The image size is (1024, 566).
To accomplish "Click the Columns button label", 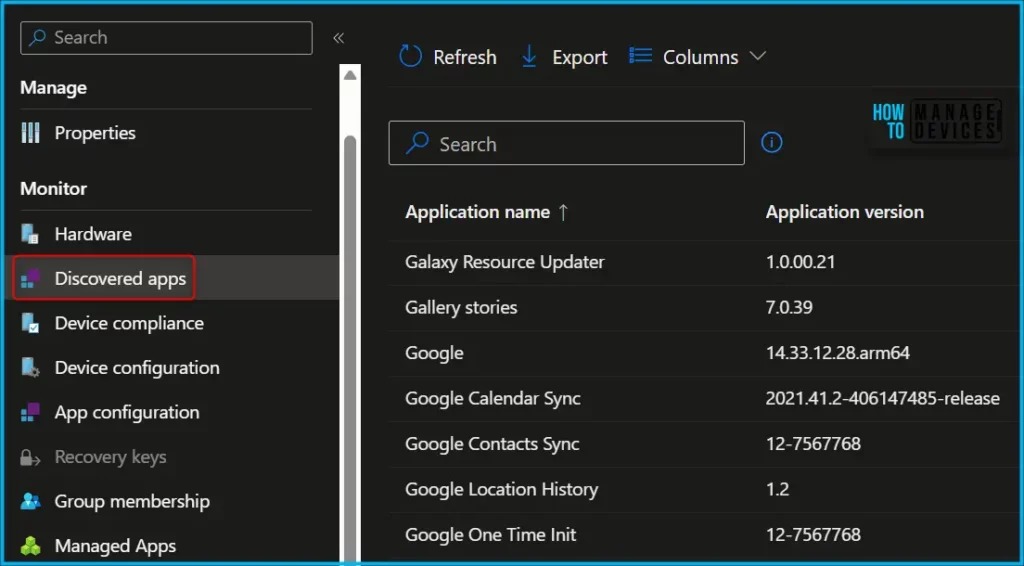I will click(x=700, y=57).
